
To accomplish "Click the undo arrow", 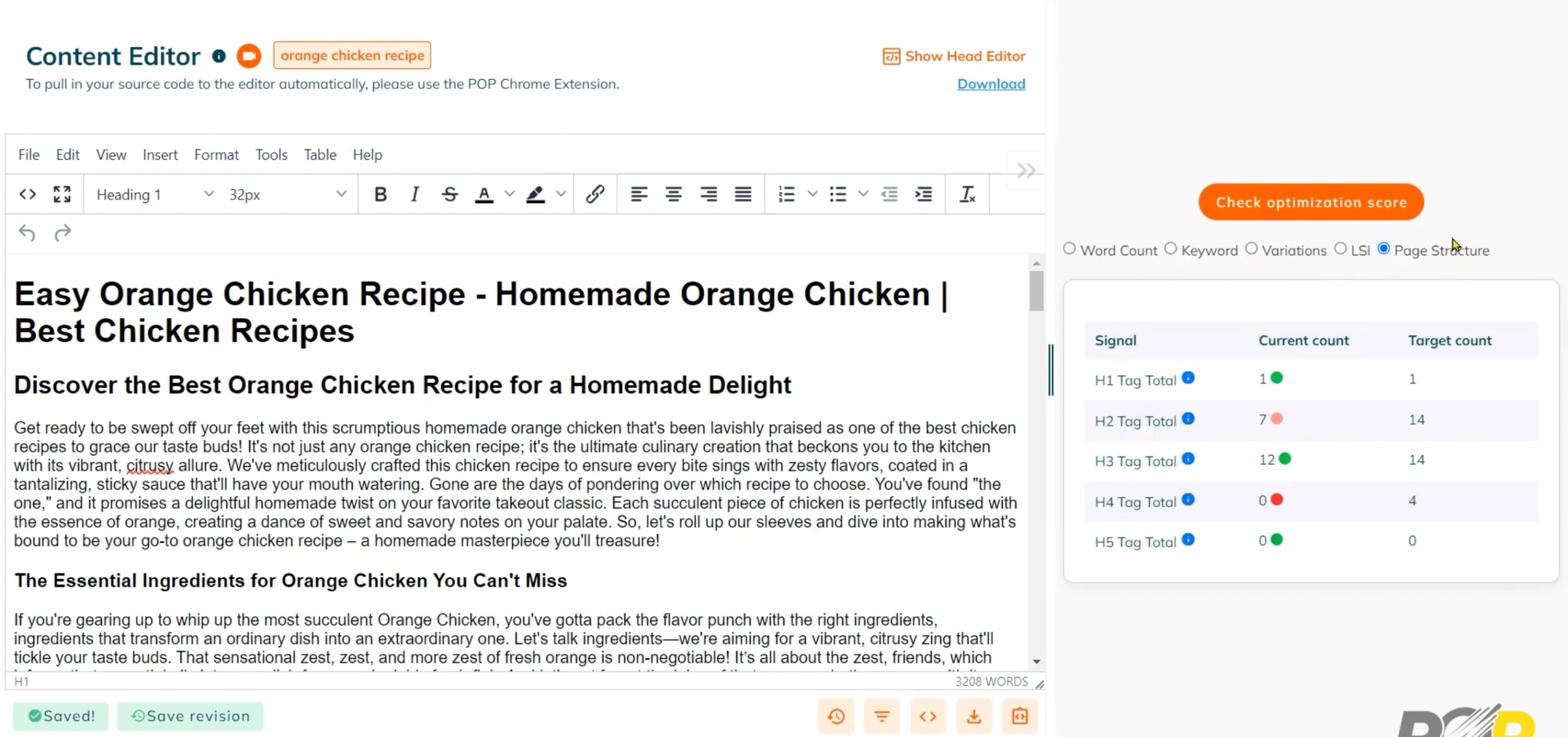I will pyautogui.click(x=27, y=233).
